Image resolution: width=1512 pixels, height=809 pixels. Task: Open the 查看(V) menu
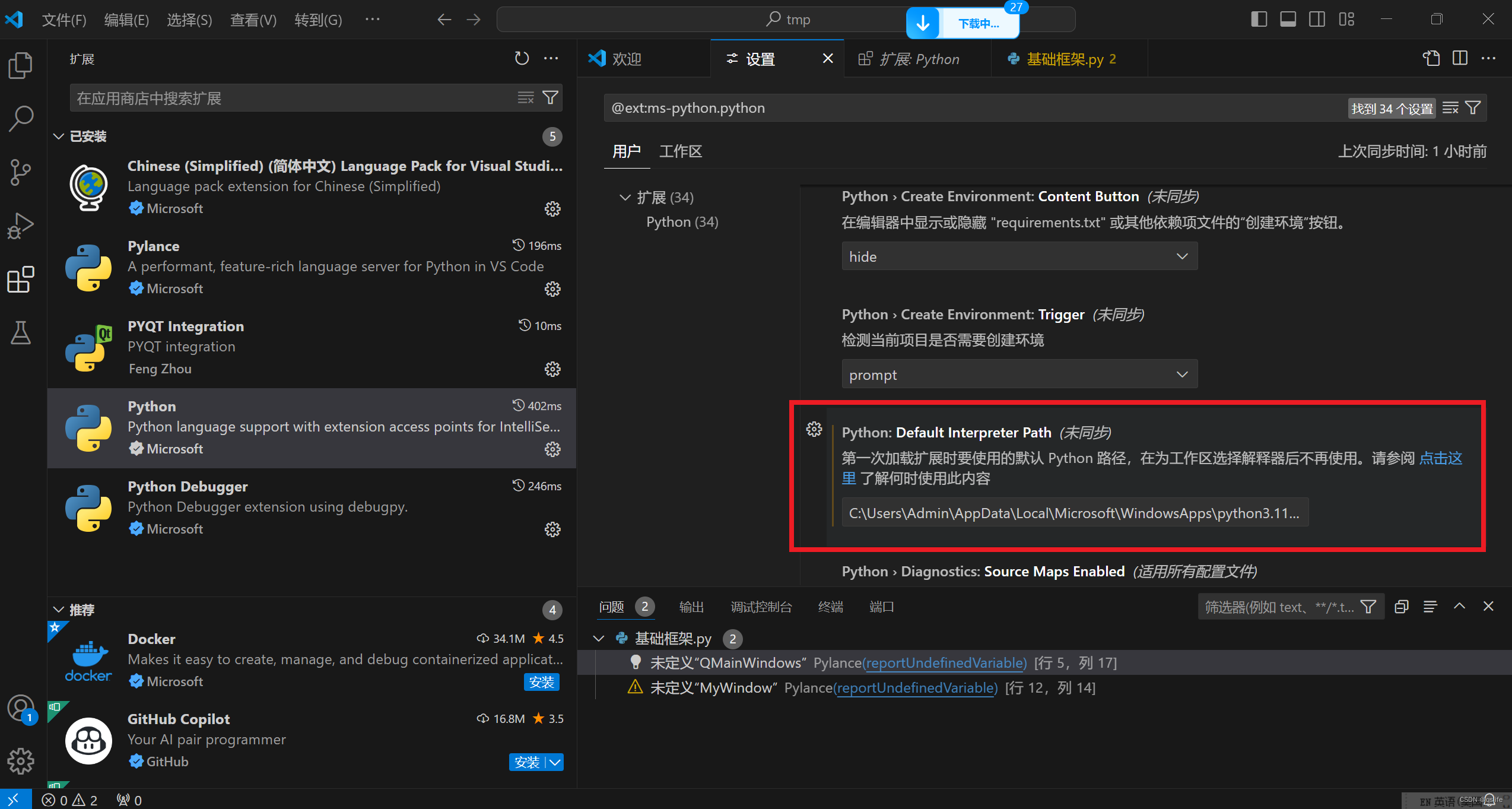click(253, 20)
